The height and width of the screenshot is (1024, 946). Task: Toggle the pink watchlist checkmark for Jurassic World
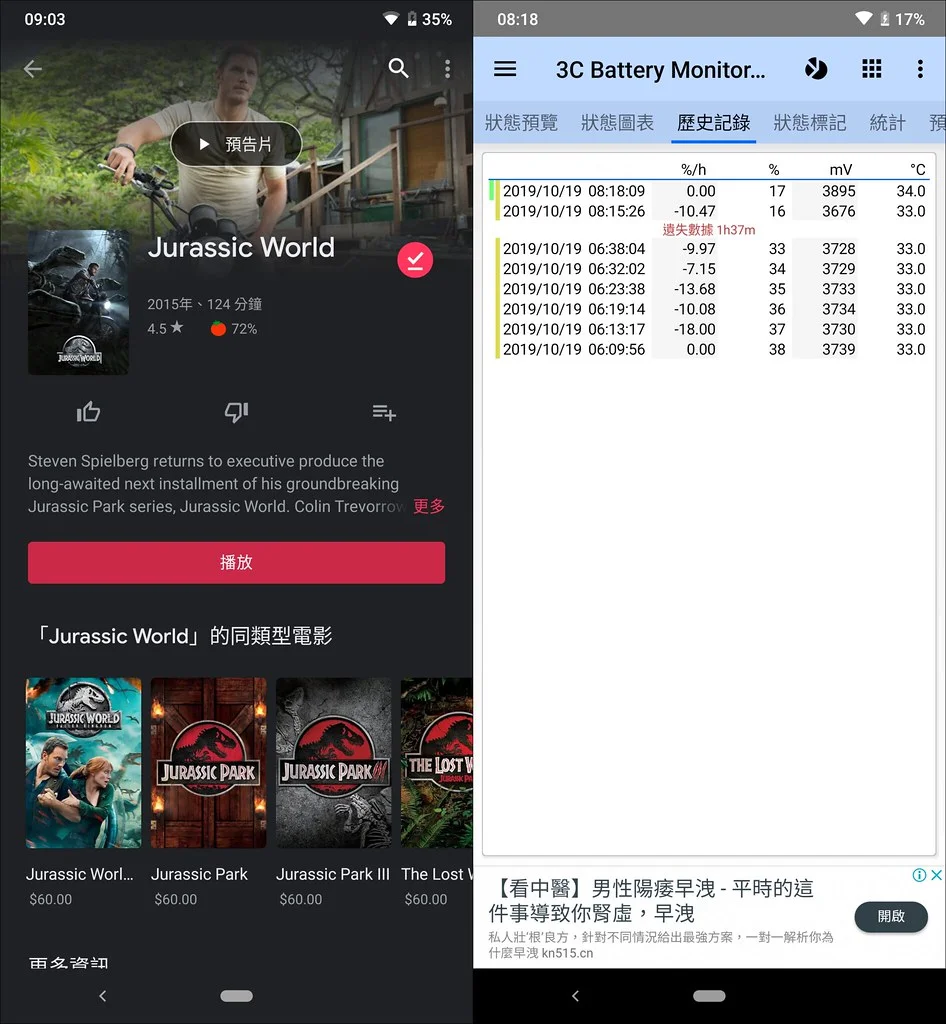point(415,260)
